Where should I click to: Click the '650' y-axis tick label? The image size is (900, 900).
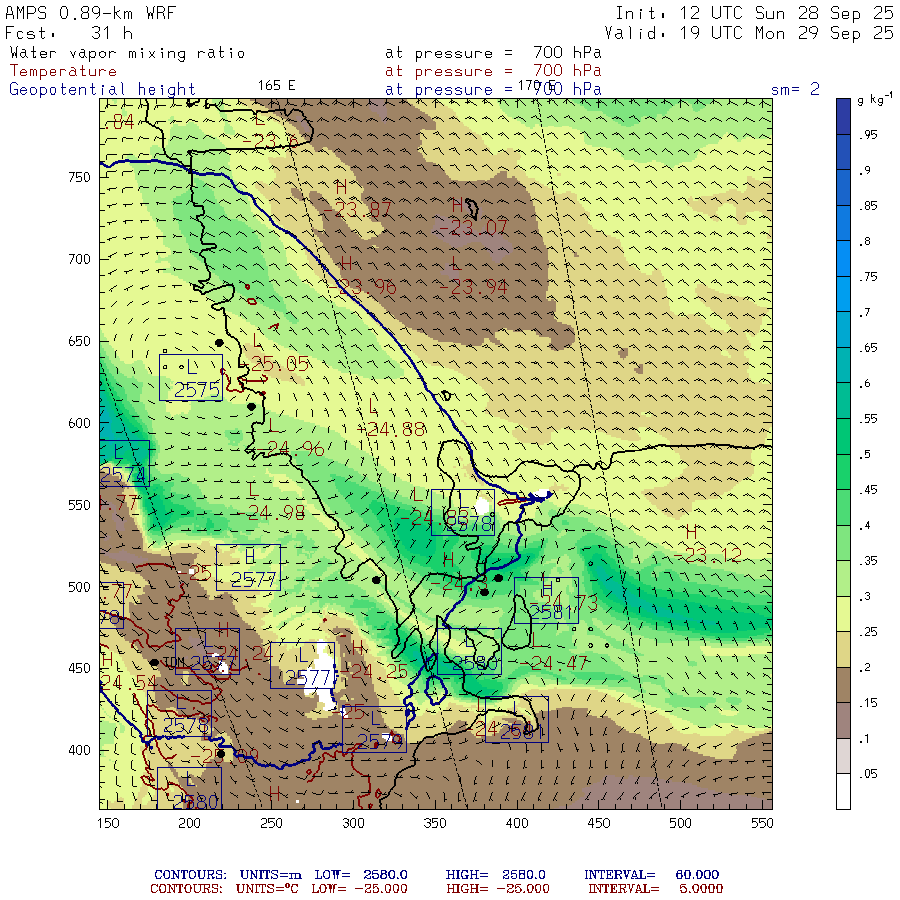pyautogui.click(x=79, y=342)
